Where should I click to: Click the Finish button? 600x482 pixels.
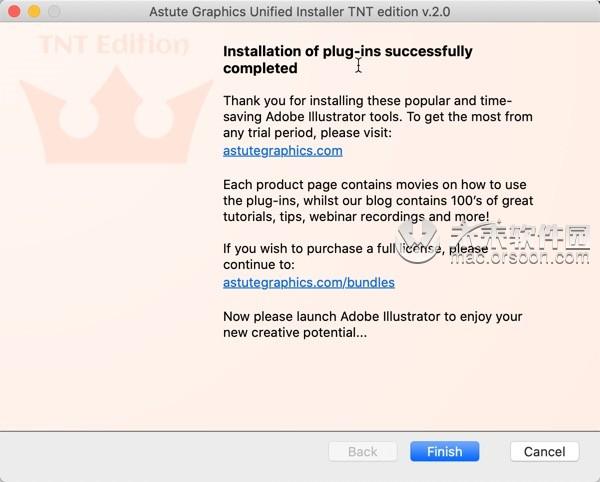(x=444, y=451)
